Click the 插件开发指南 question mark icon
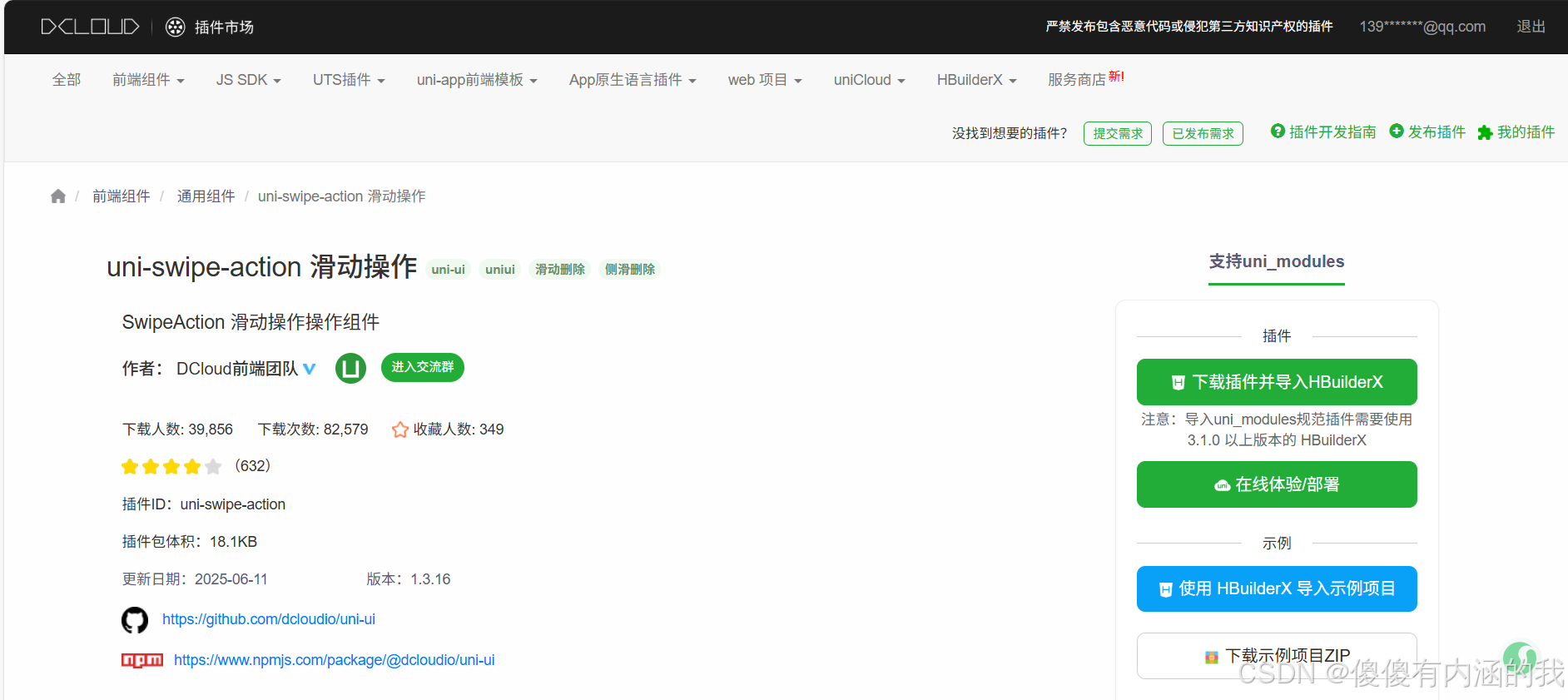Viewport: 1568px width, 700px height. tap(1278, 131)
